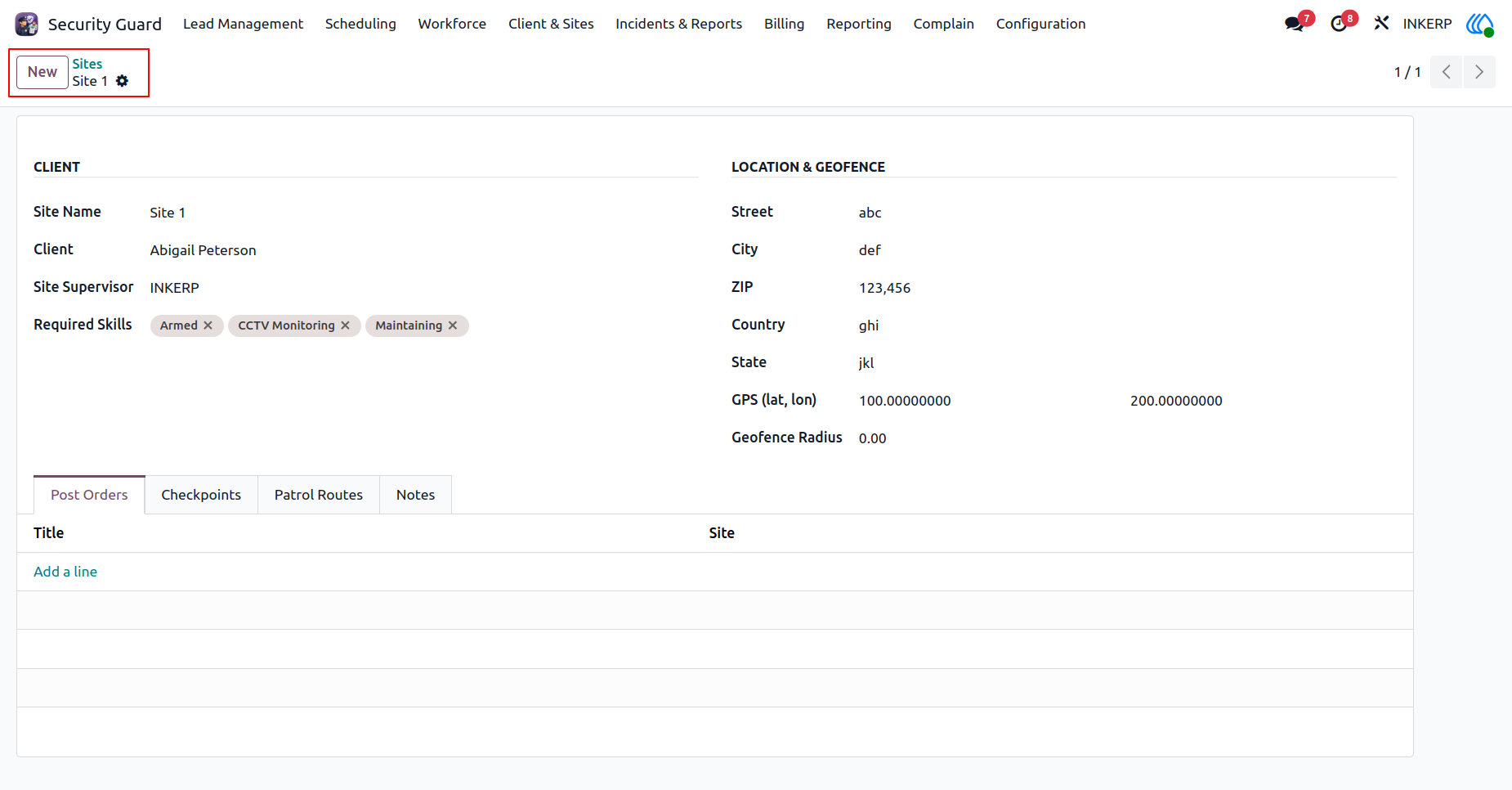This screenshot has width=1512, height=790.
Task: Click the GPS longitude field 200.00000000
Action: (1263, 401)
